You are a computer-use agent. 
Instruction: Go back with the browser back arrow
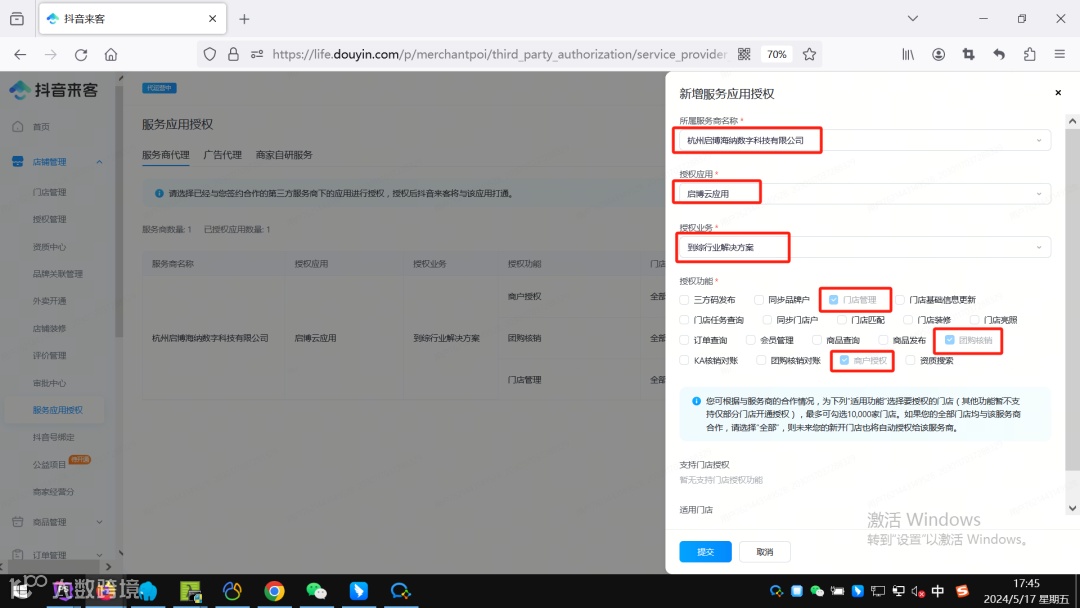pos(20,54)
